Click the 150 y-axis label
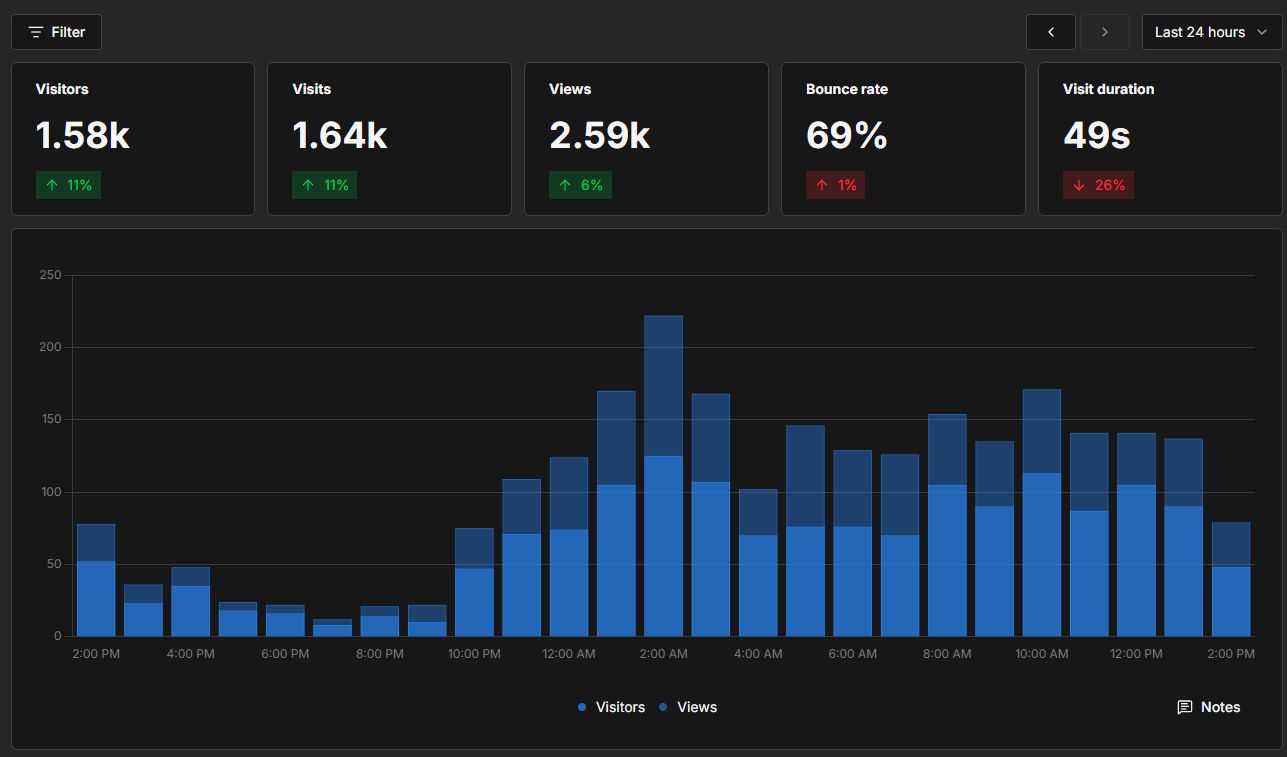 50,420
